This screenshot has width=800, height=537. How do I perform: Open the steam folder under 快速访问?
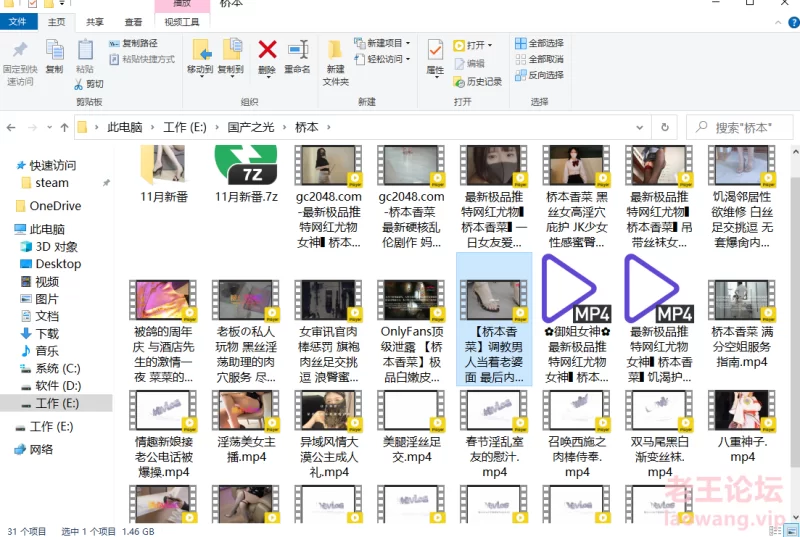tap(45, 183)
